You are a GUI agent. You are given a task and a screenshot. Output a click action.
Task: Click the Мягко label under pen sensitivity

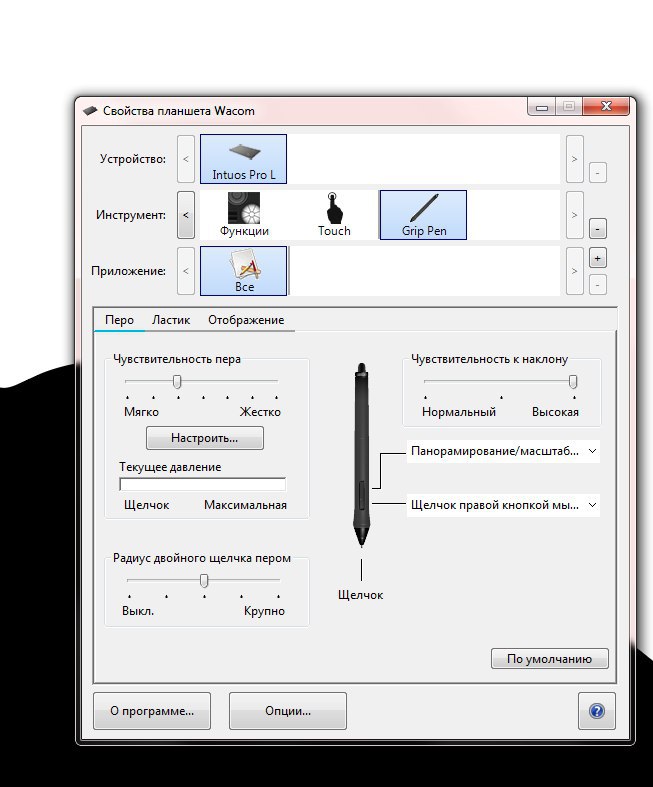[141, 412]
